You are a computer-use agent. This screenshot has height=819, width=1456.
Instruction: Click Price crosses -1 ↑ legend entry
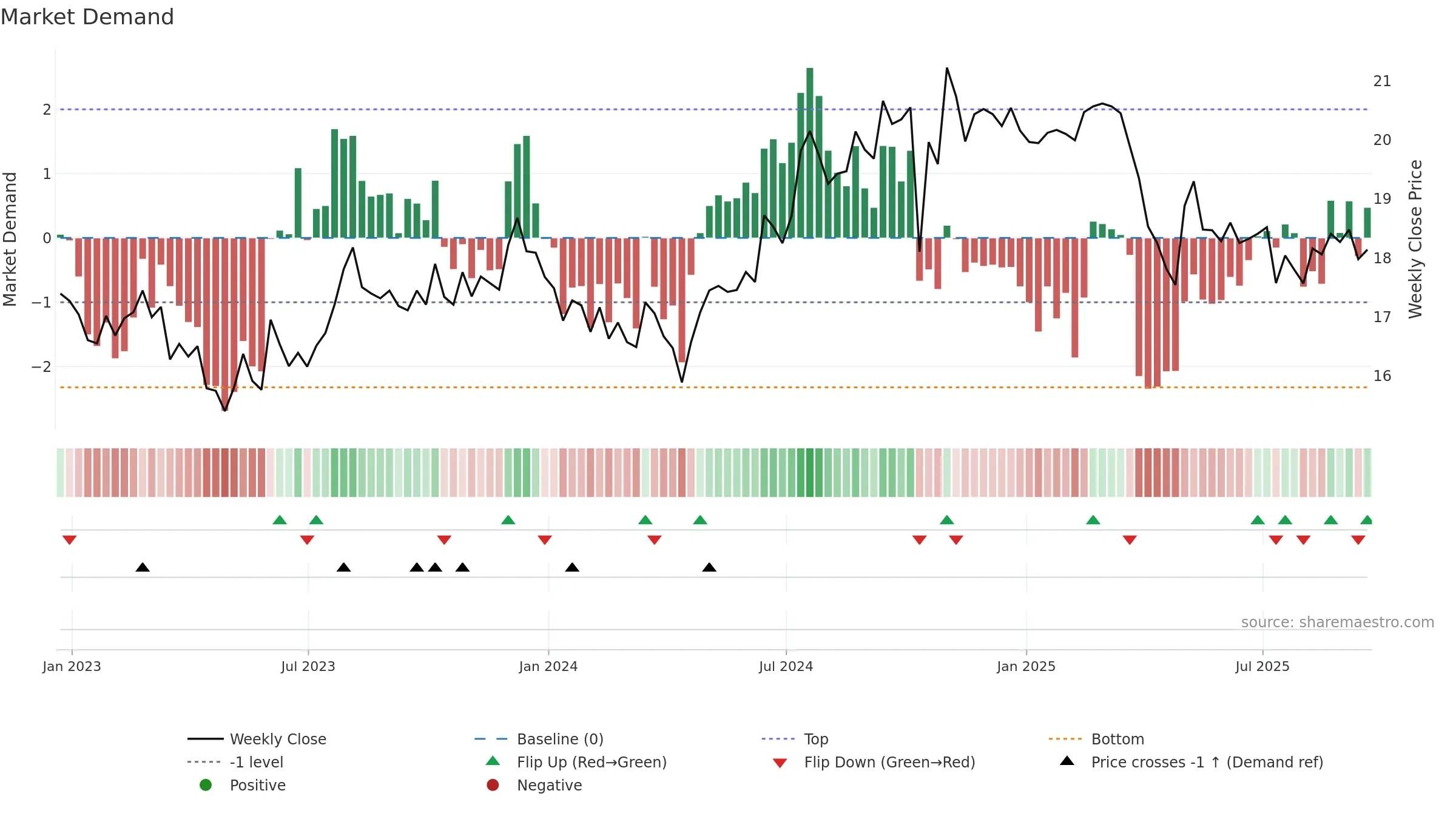tap(1191, 762)
